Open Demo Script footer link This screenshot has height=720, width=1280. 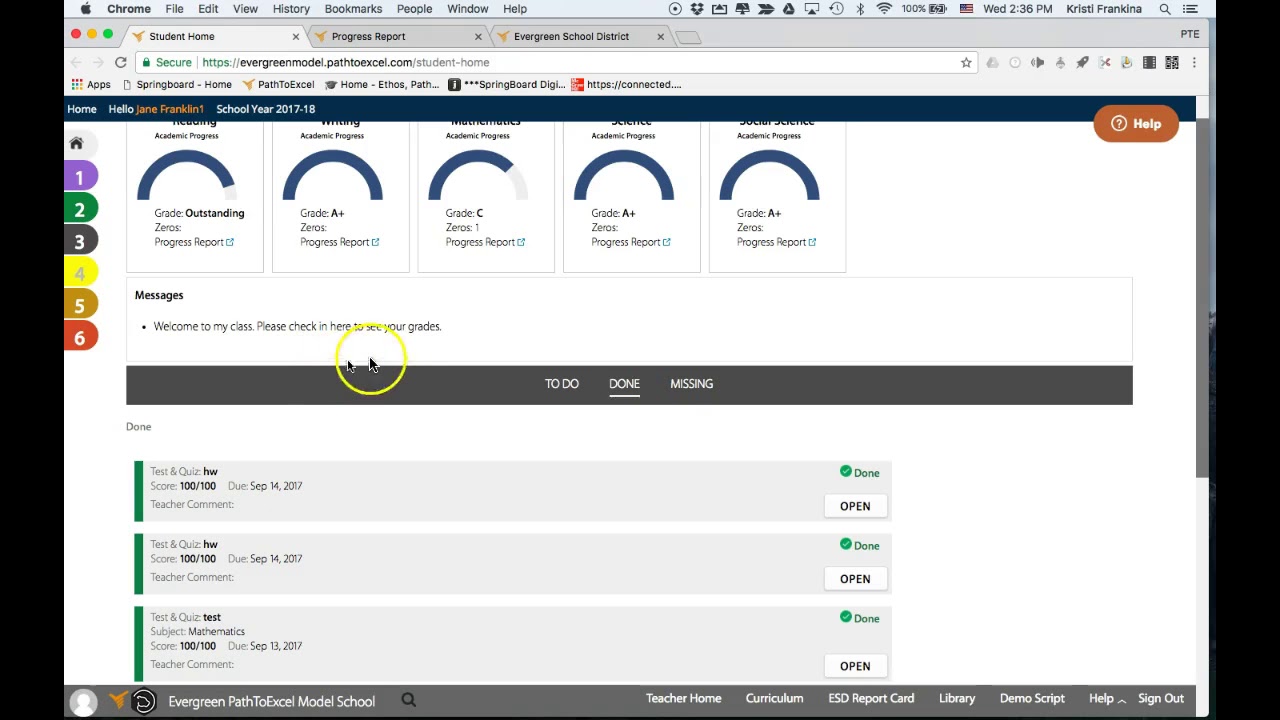pos(1032,698)
